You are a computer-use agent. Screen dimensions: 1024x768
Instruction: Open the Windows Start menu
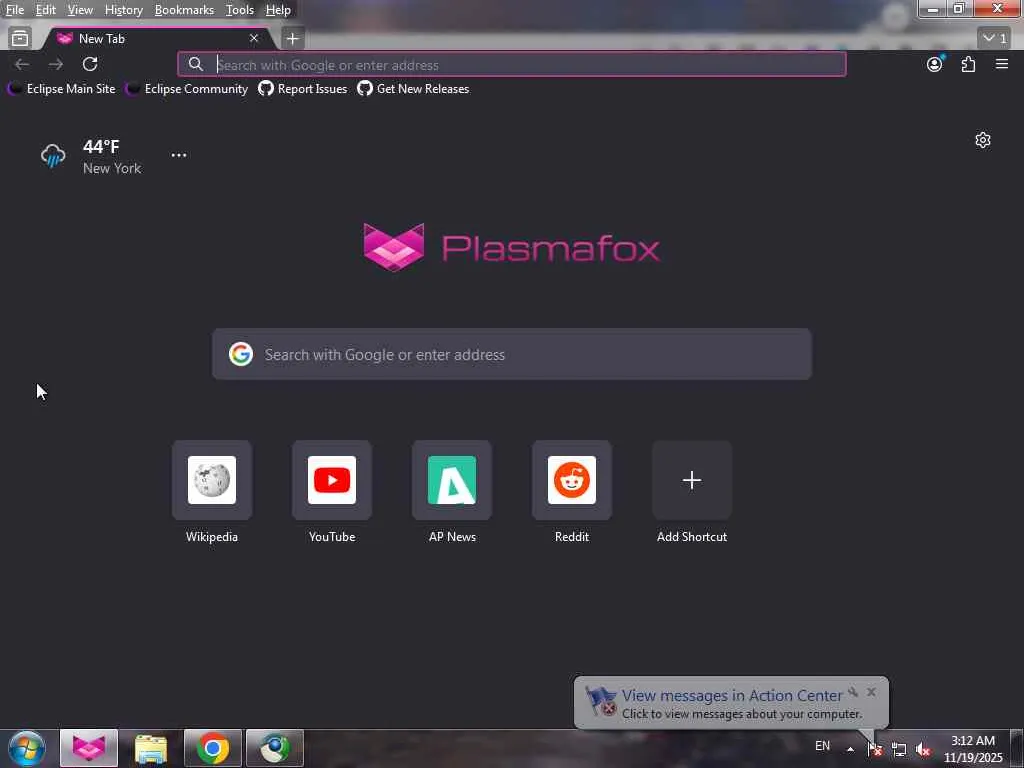[x=27, y=748]
